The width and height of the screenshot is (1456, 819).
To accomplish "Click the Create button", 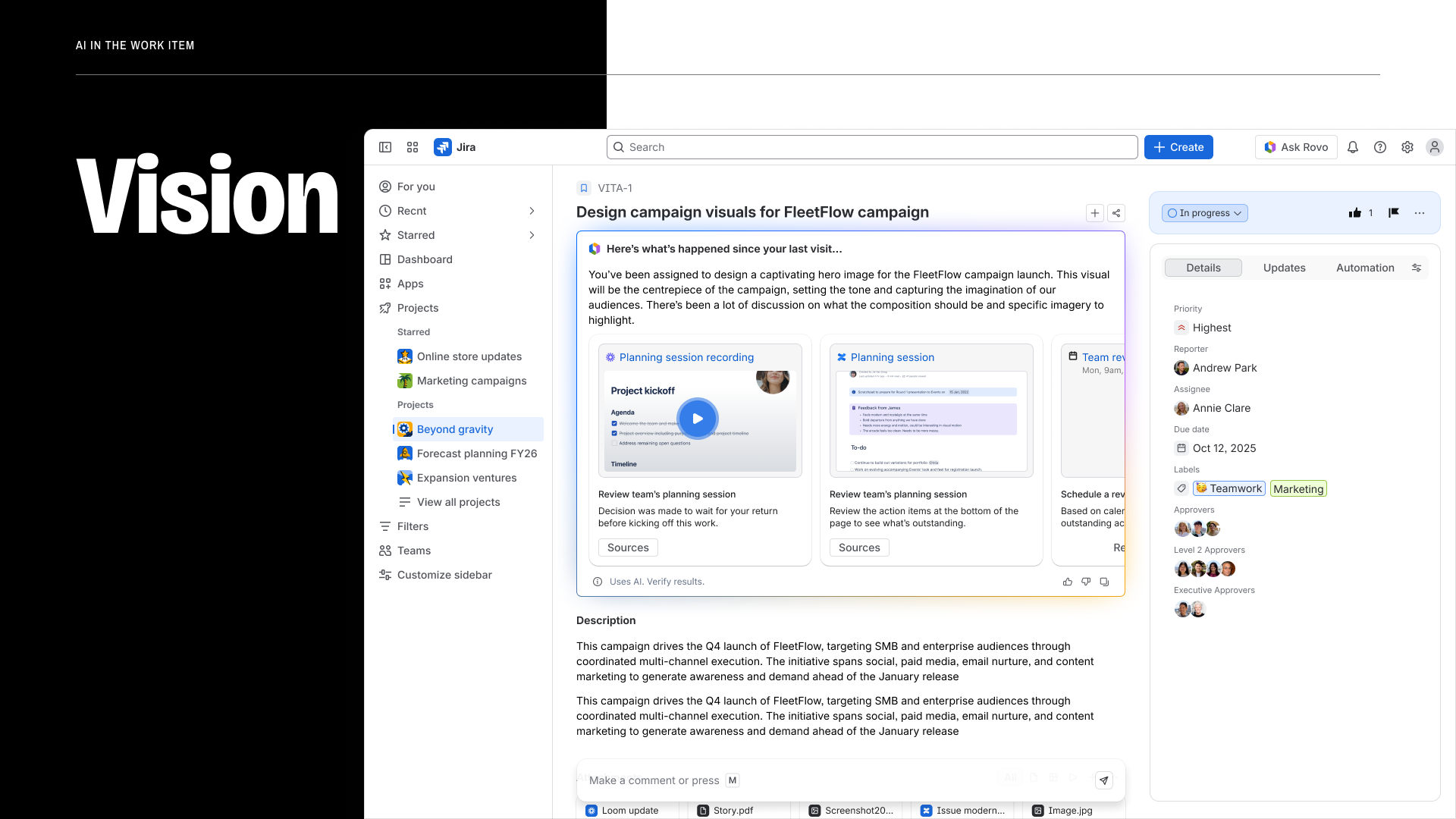I will (x=1178, y=147).
